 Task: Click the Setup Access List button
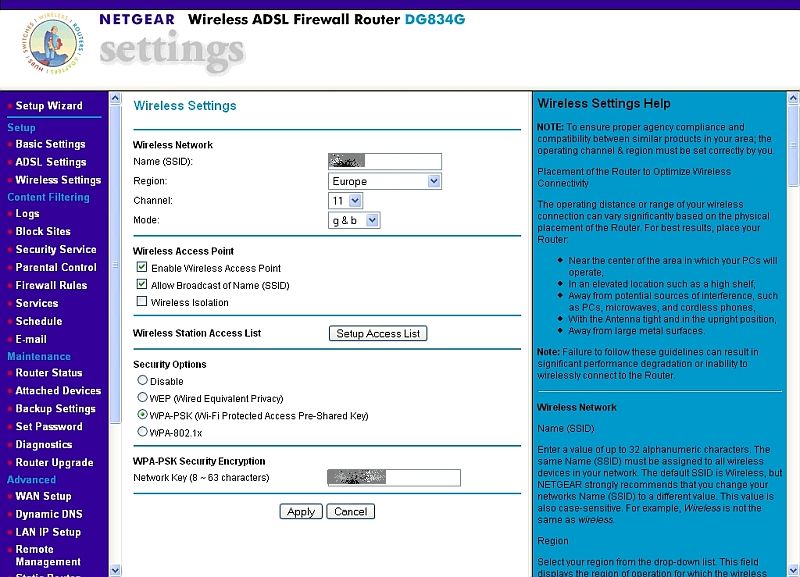[x=378, y=334]
